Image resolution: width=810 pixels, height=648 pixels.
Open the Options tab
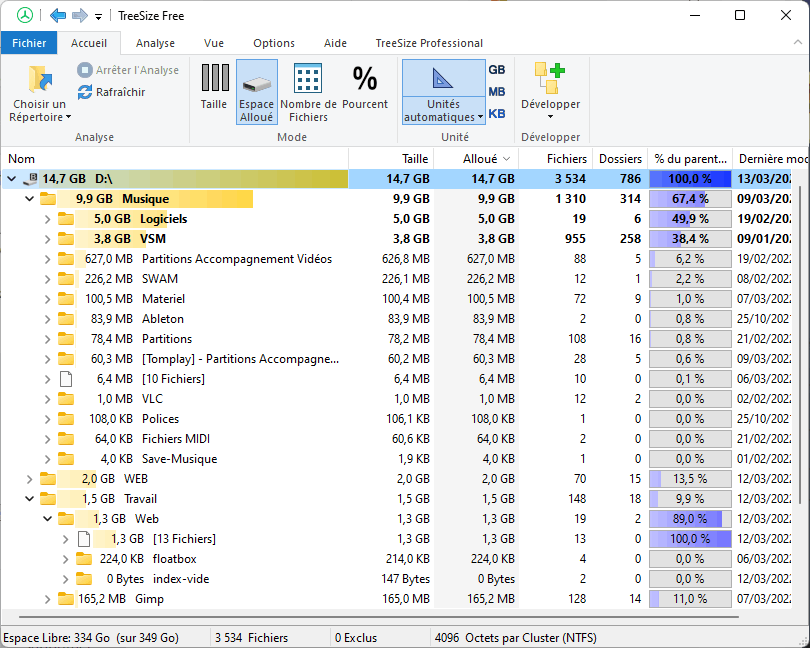pyautogui.click(x=274, y=43)
